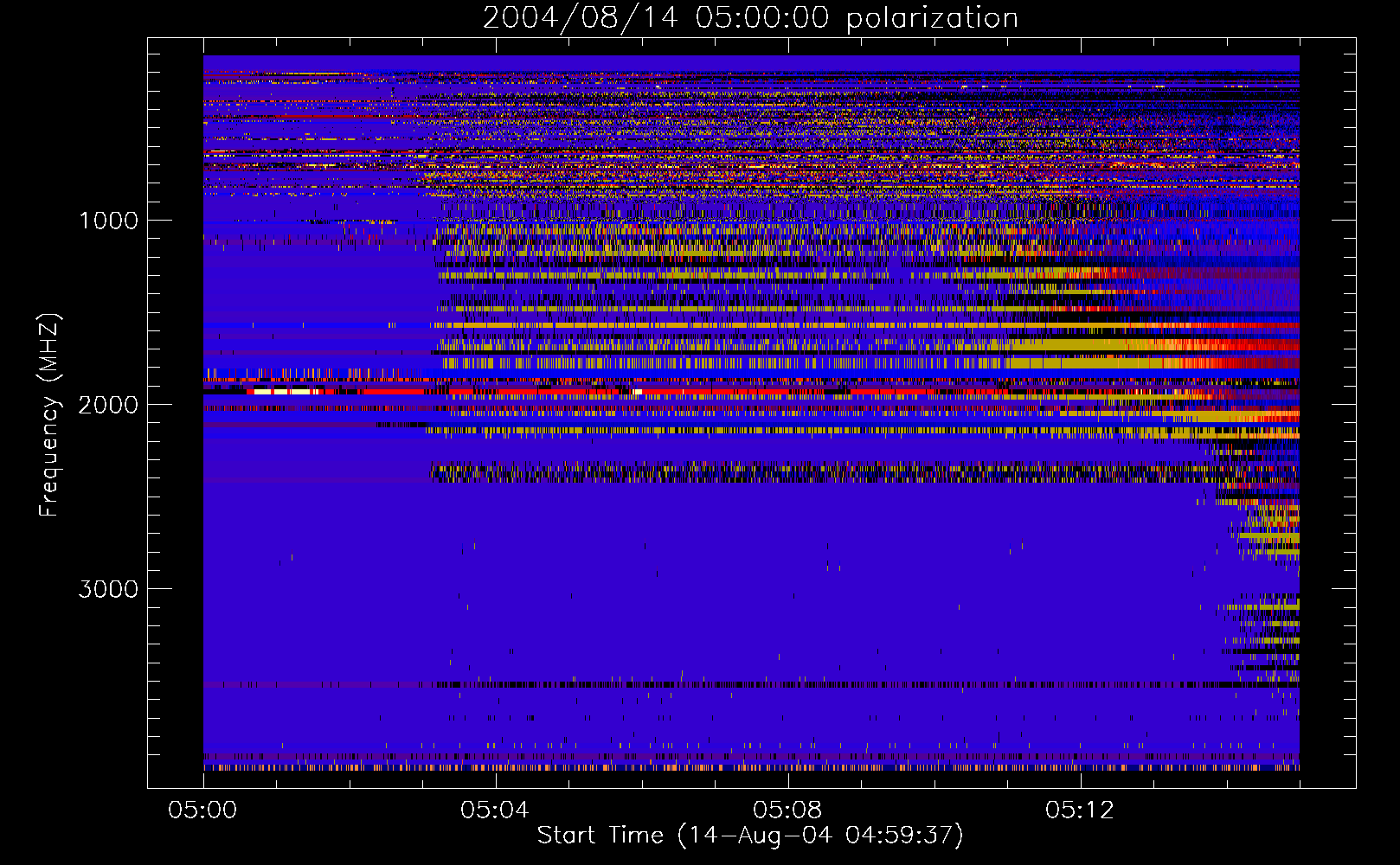Click the '2000' frequency tick label
1400x865 pixels.
[x=108, y=405]
